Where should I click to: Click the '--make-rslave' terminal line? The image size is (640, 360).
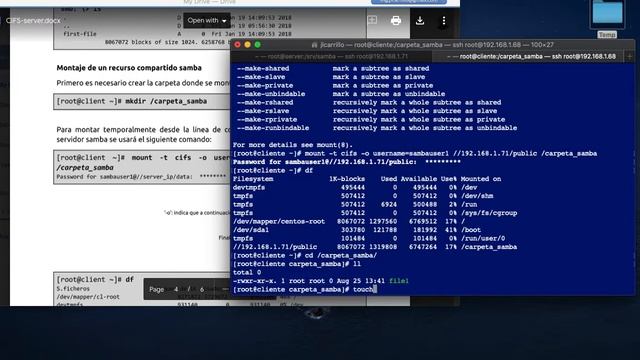pos(367,111)
